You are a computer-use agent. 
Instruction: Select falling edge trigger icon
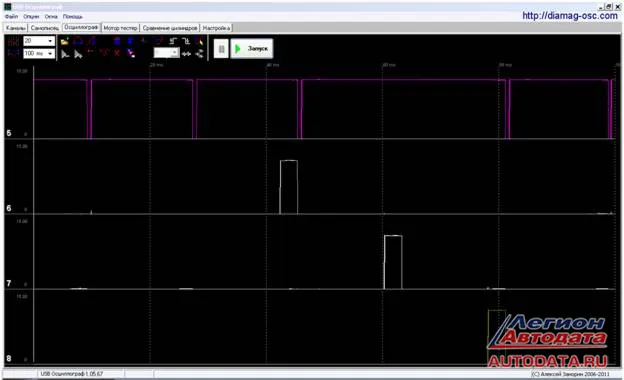click(186, 41)
